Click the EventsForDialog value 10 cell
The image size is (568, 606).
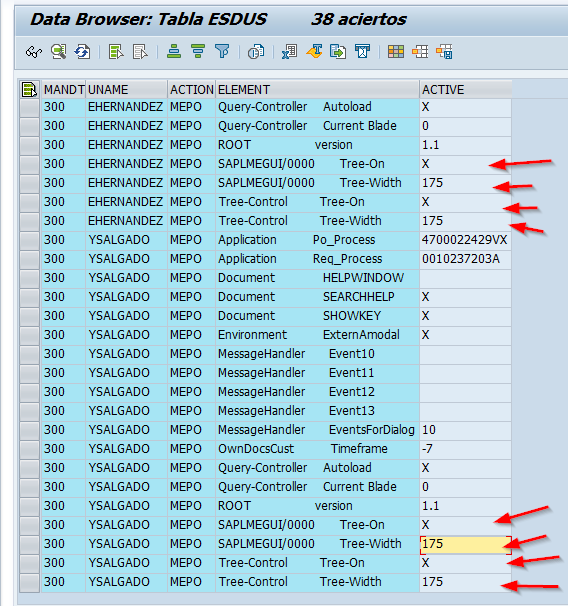(x=466, y=430)
